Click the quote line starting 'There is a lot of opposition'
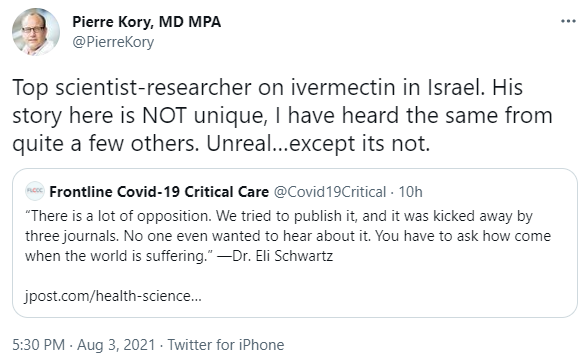Viewport: 584px width, 364px height. click(279, 216)
